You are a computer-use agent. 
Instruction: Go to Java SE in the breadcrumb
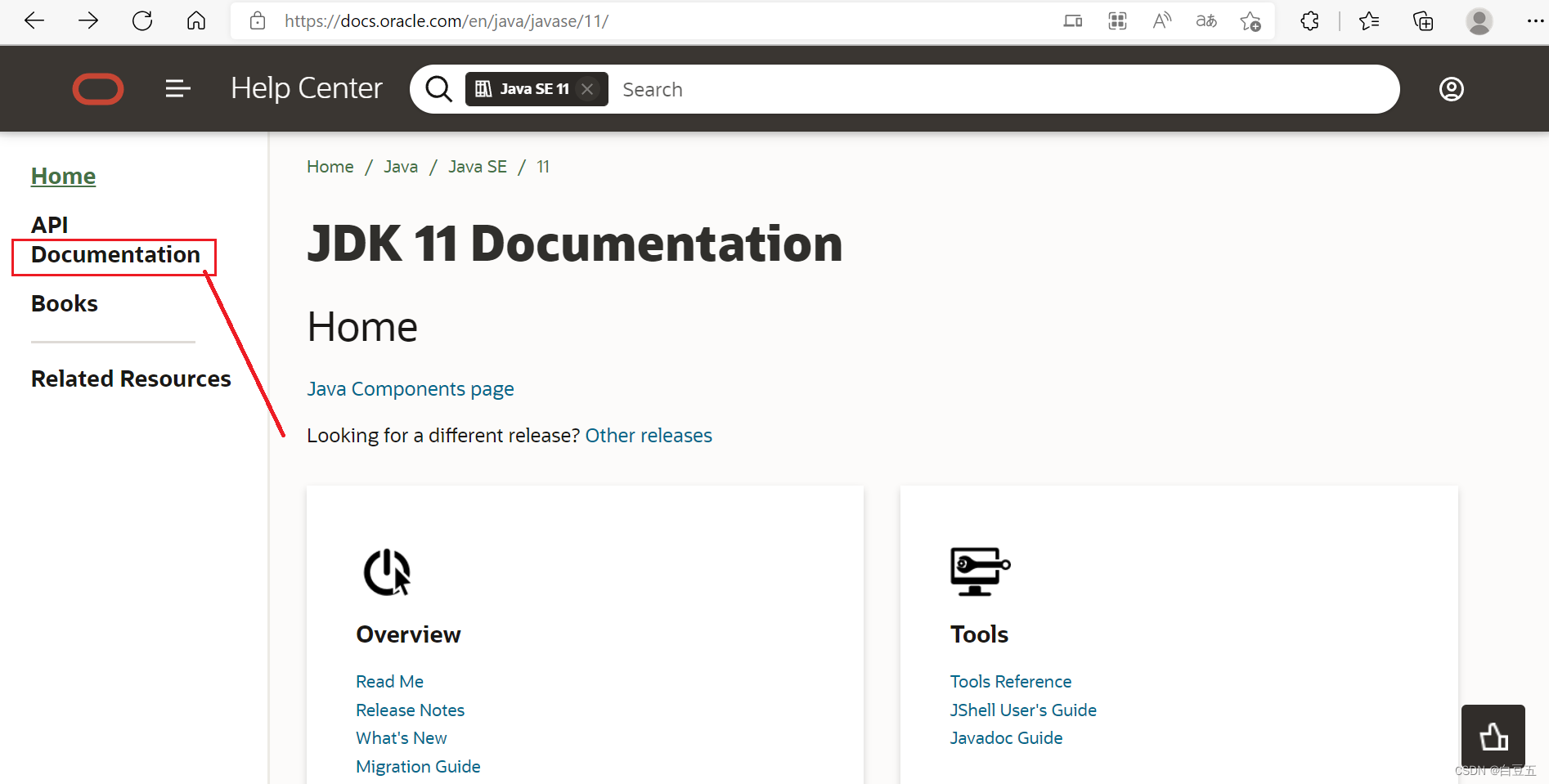tap(478, 167)
